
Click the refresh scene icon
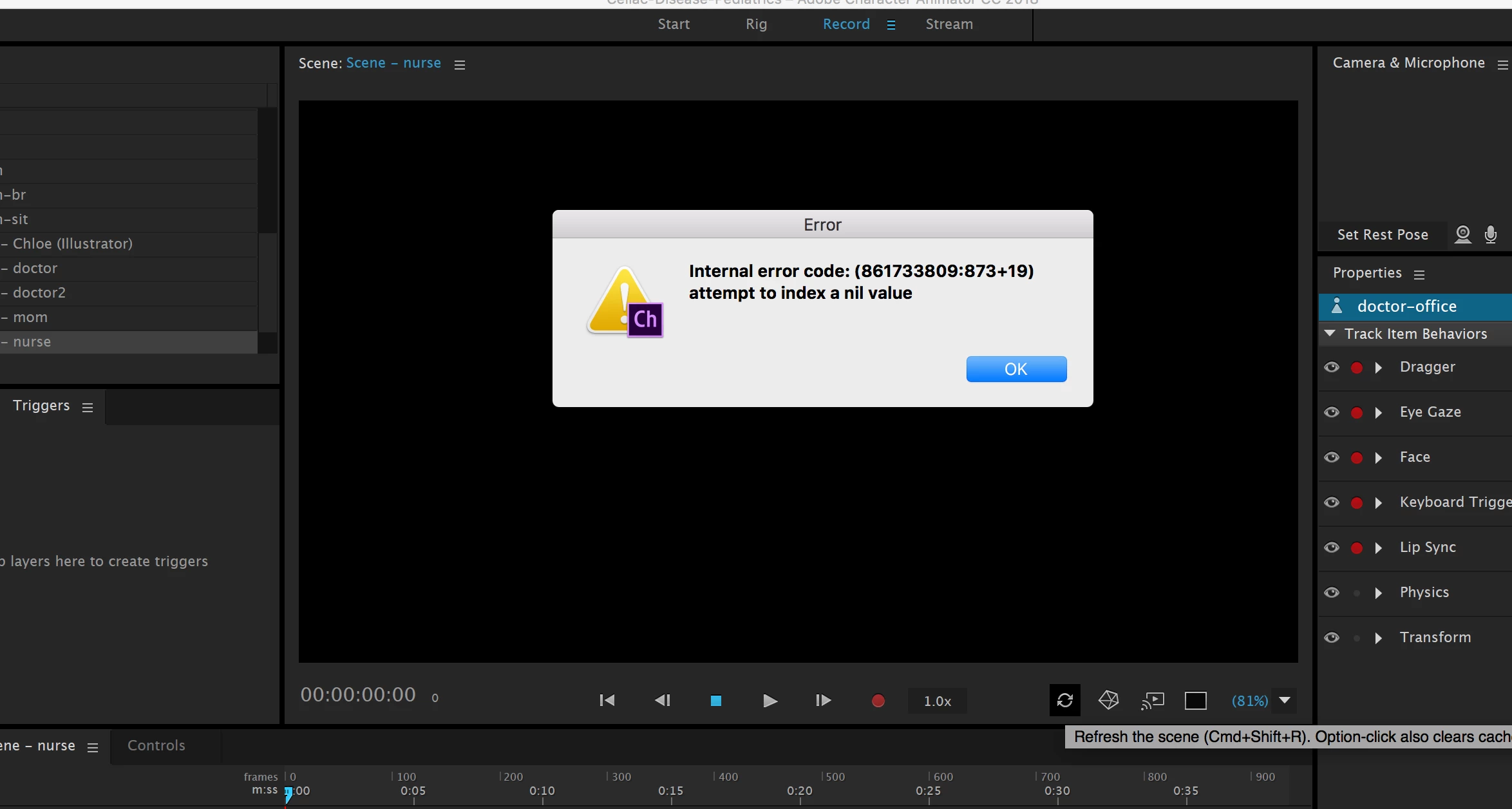click(1064, 700)
